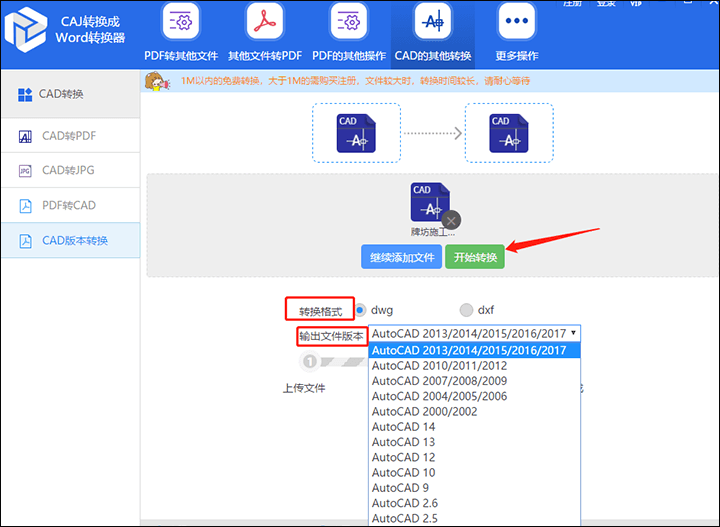Select CAD转JPG in sidebar
The image size is (720, 527).
click(x=70, y=170)
